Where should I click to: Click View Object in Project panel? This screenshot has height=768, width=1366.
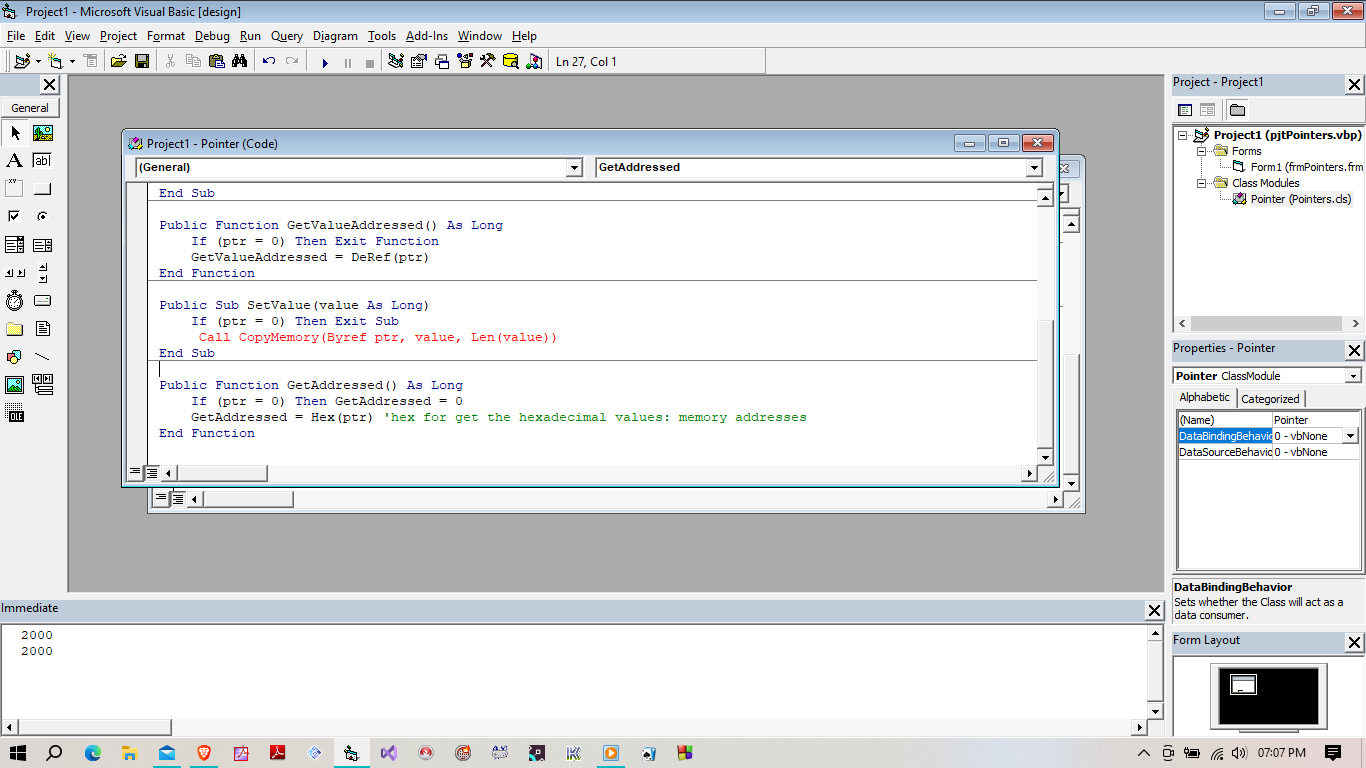1207,110
